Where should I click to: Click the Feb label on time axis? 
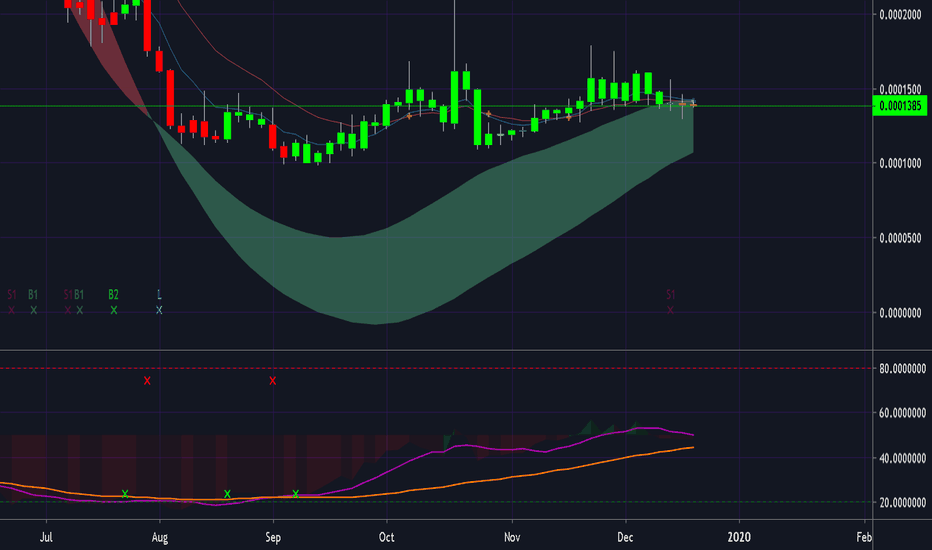[x=864, y=538]
